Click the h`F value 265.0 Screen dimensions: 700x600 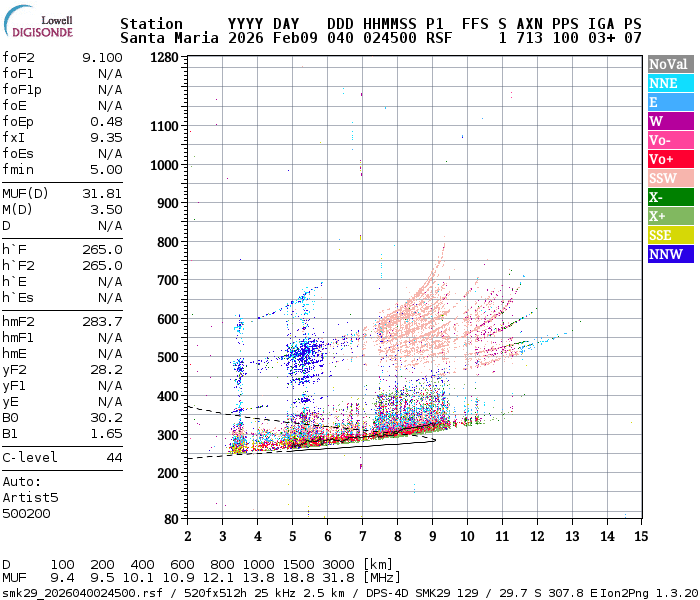tap(102, 250)
